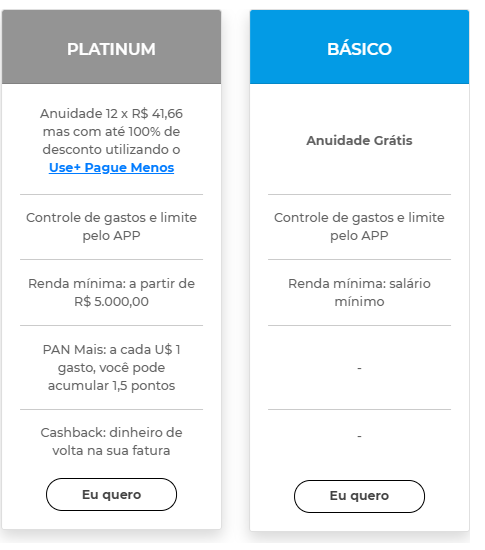Click the Platinum card's Eu quero button
485x550 pixels.
111,494
